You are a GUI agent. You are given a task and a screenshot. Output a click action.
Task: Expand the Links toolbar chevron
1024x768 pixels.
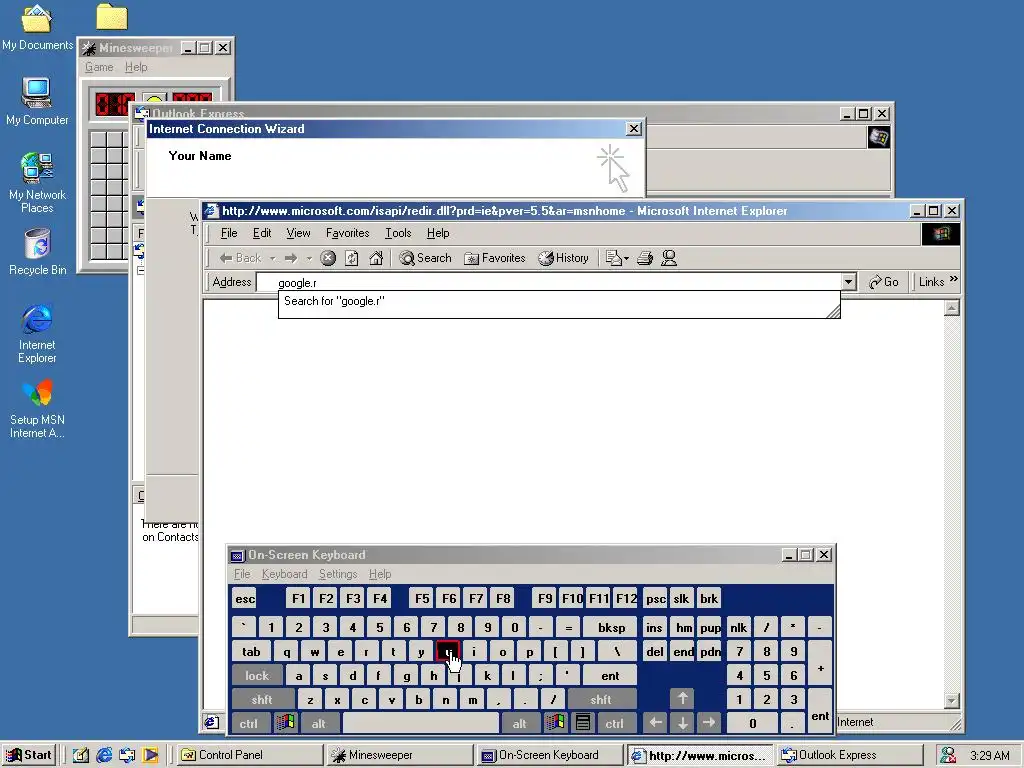pyautogui.click(x=953, y=280)
